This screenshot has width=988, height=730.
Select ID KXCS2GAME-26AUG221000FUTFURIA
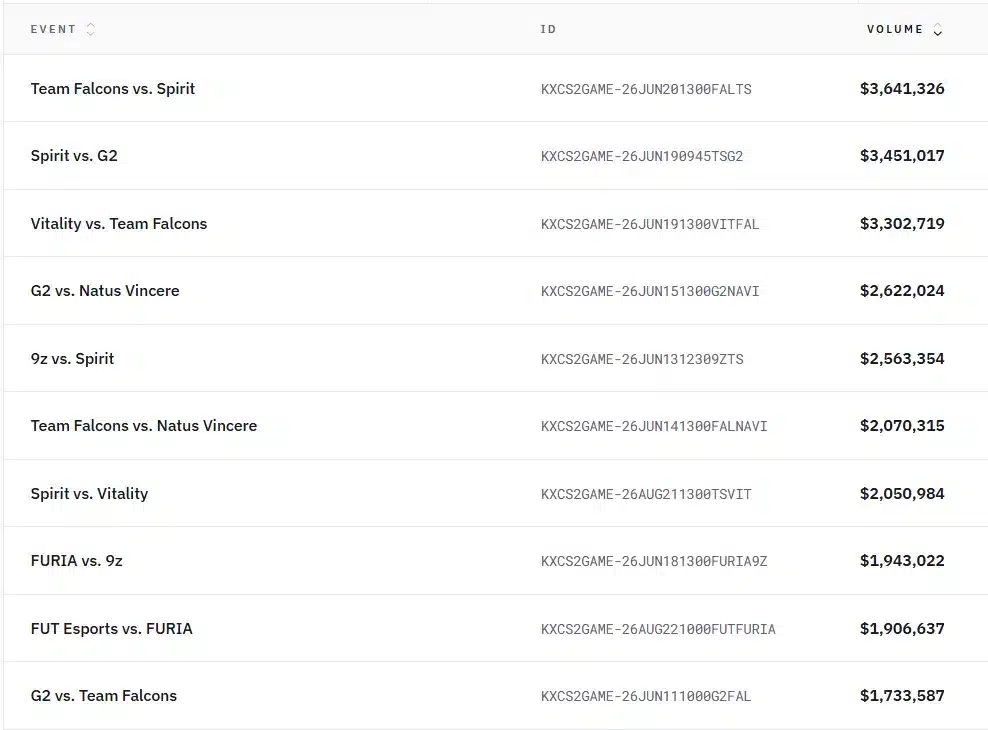658,629
